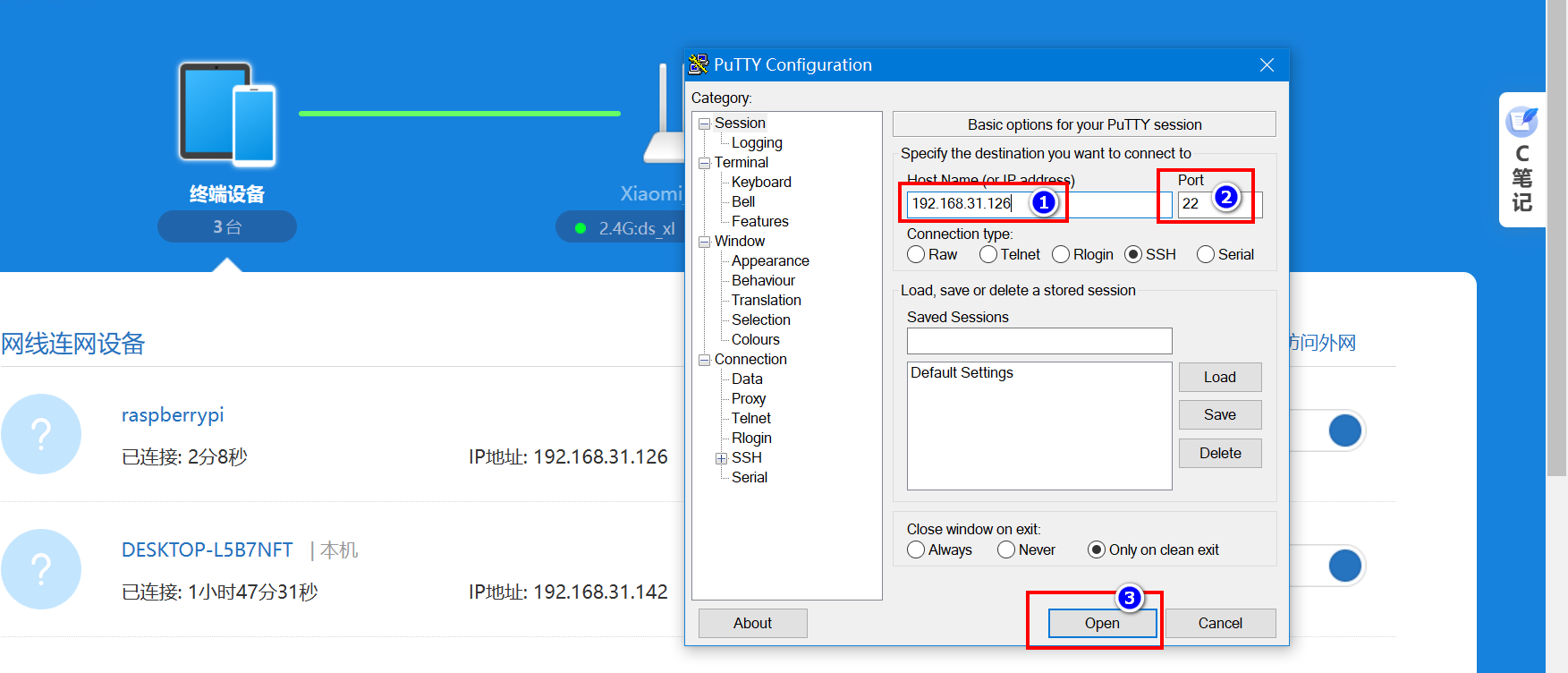The image size is (1568, 673).
Task: Click the Host Name input field
Action: pyautogui.click(x=1039, y=204)
